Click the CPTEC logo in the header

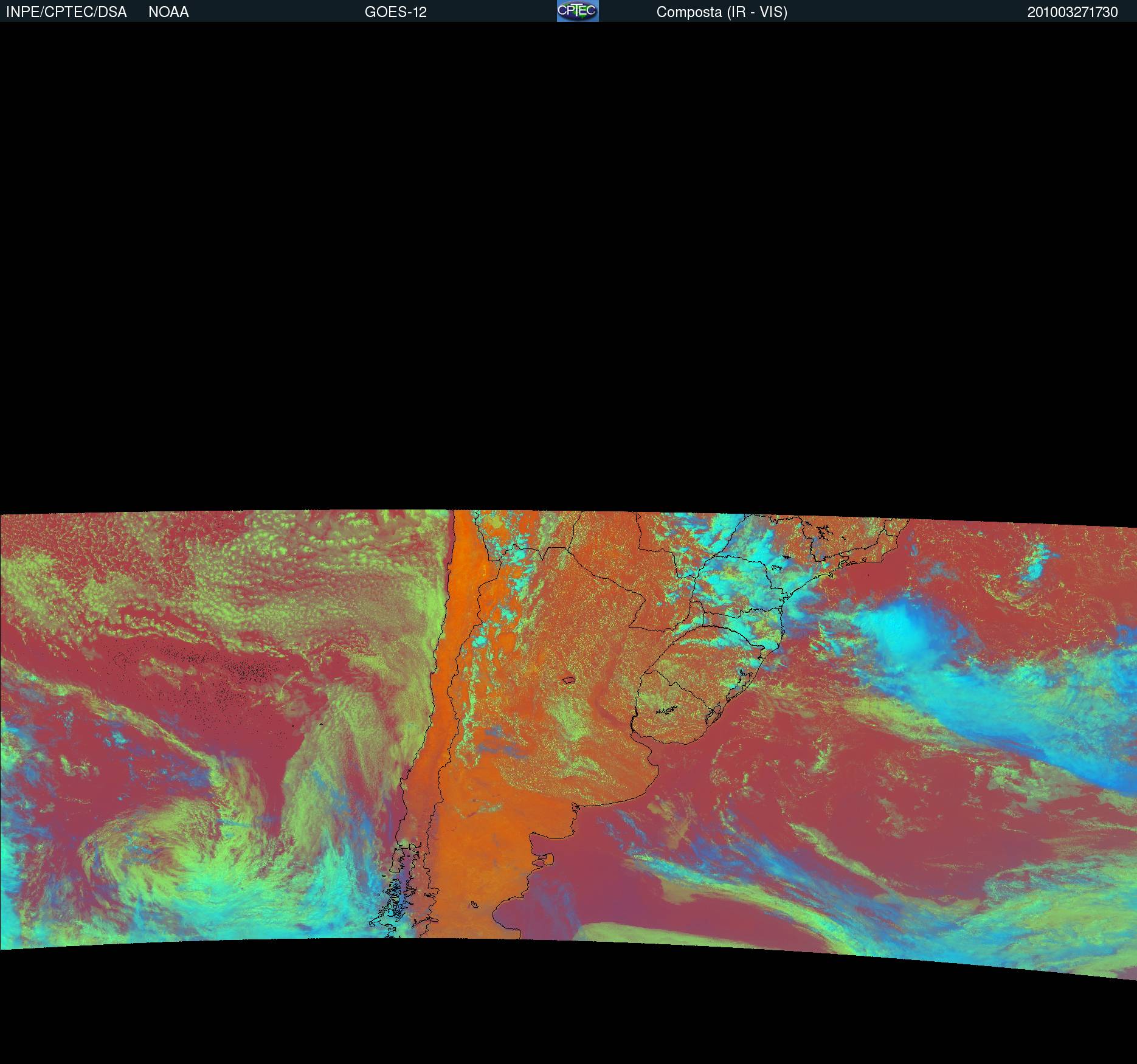[x=577, y=11]
